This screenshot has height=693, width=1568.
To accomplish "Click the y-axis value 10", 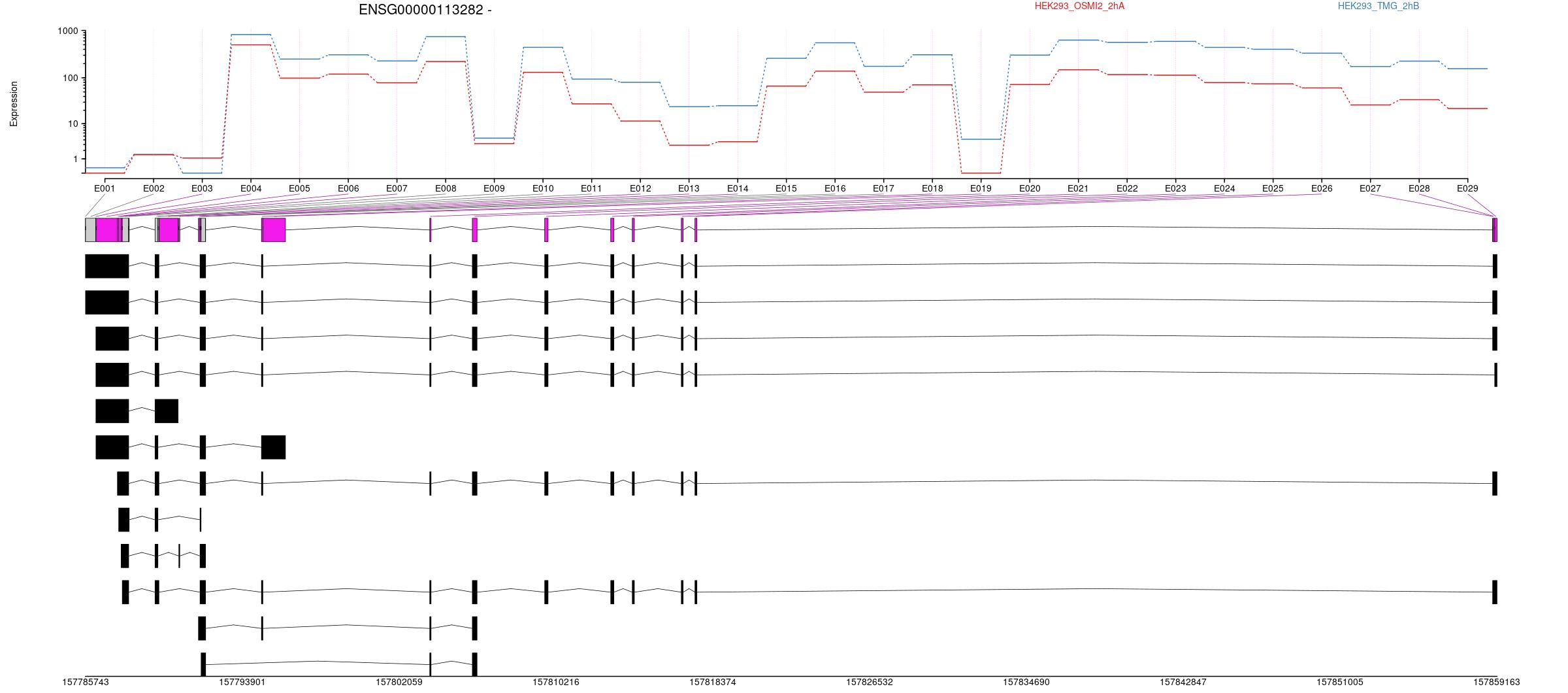I will (x=73, y=124).
